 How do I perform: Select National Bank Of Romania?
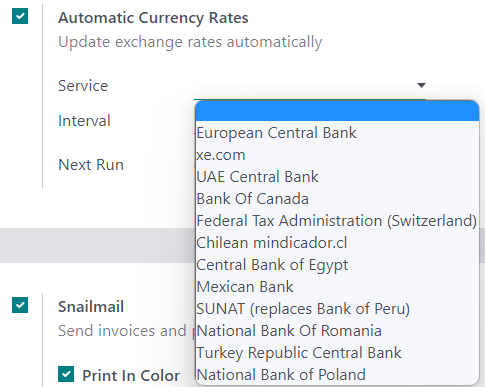(x=337, y=331)
